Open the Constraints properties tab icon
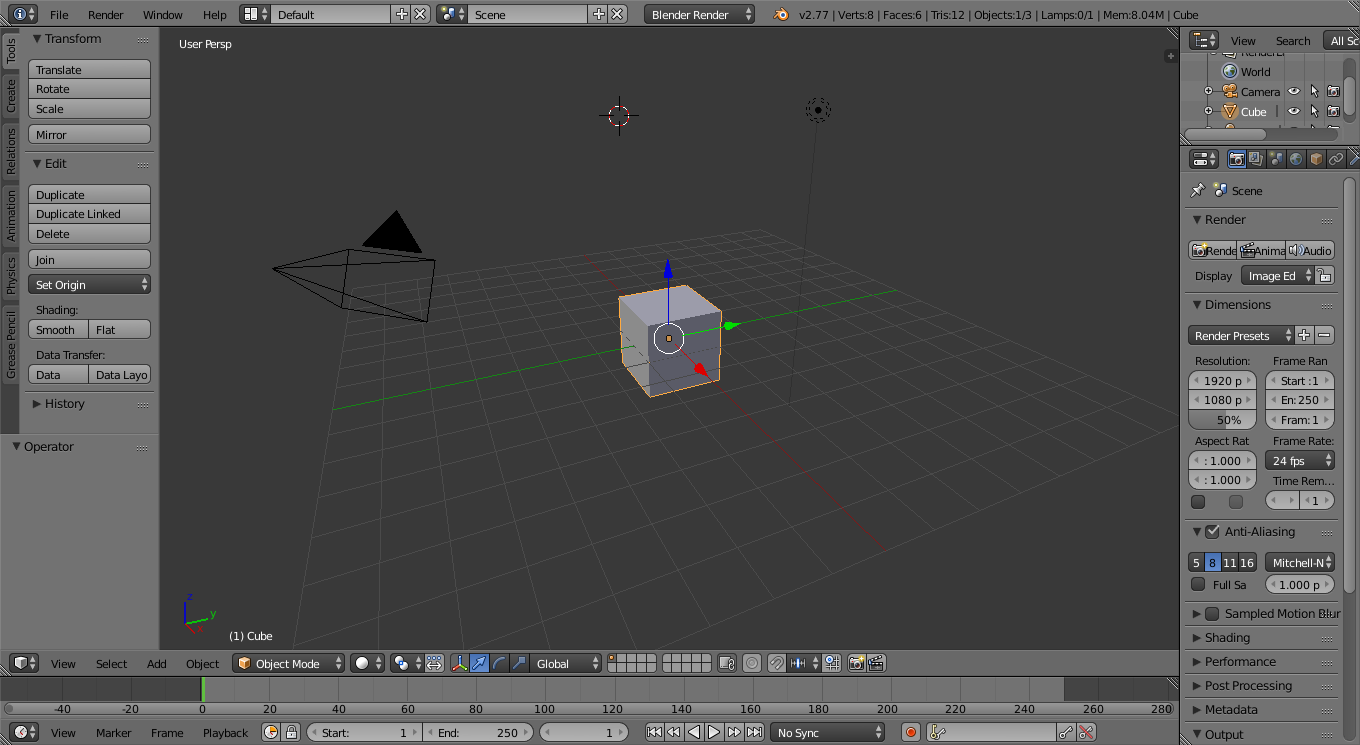This screenshot has width=1360, height=745. [1336, 159]
